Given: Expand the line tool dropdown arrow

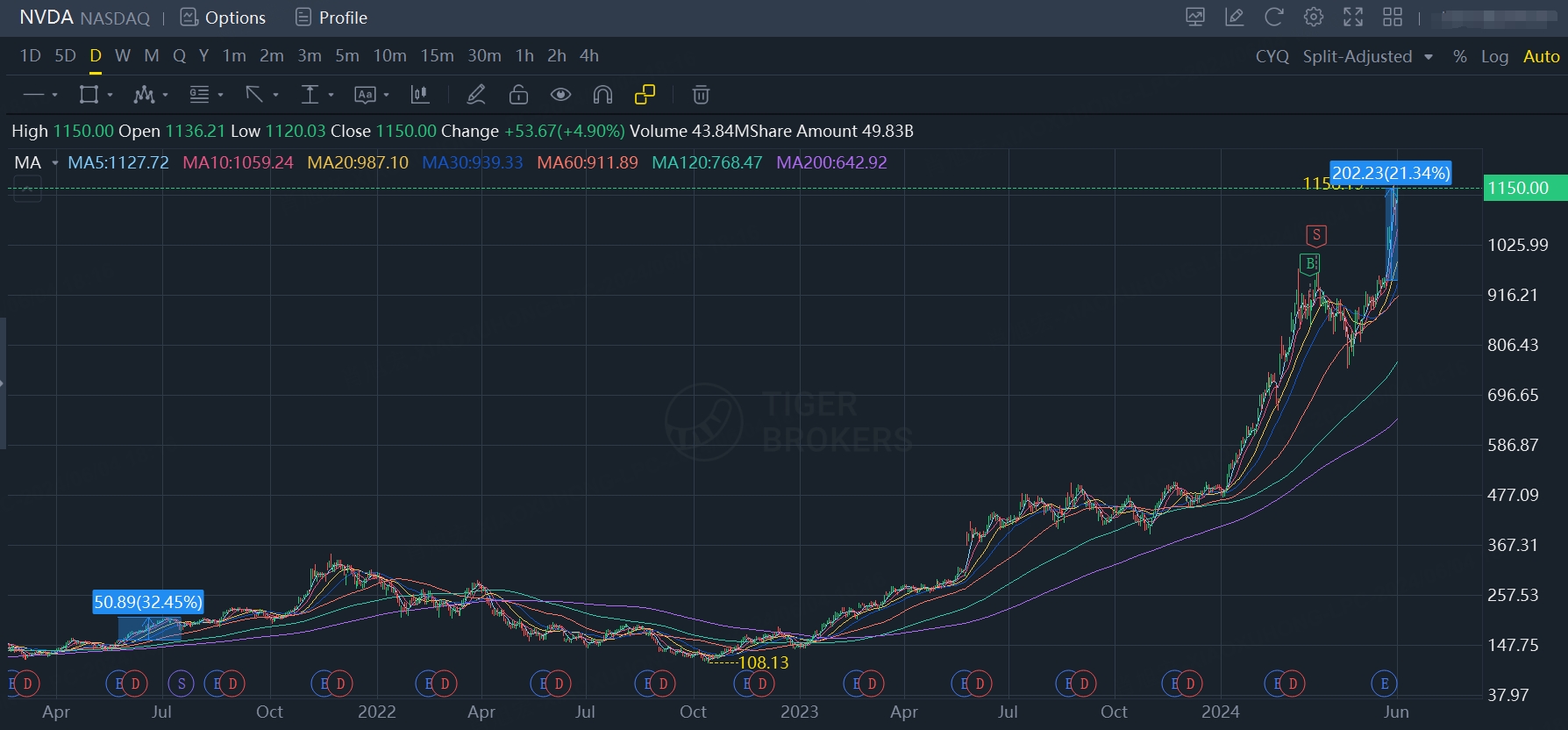Looking at the screenshot, I should 54,95.
